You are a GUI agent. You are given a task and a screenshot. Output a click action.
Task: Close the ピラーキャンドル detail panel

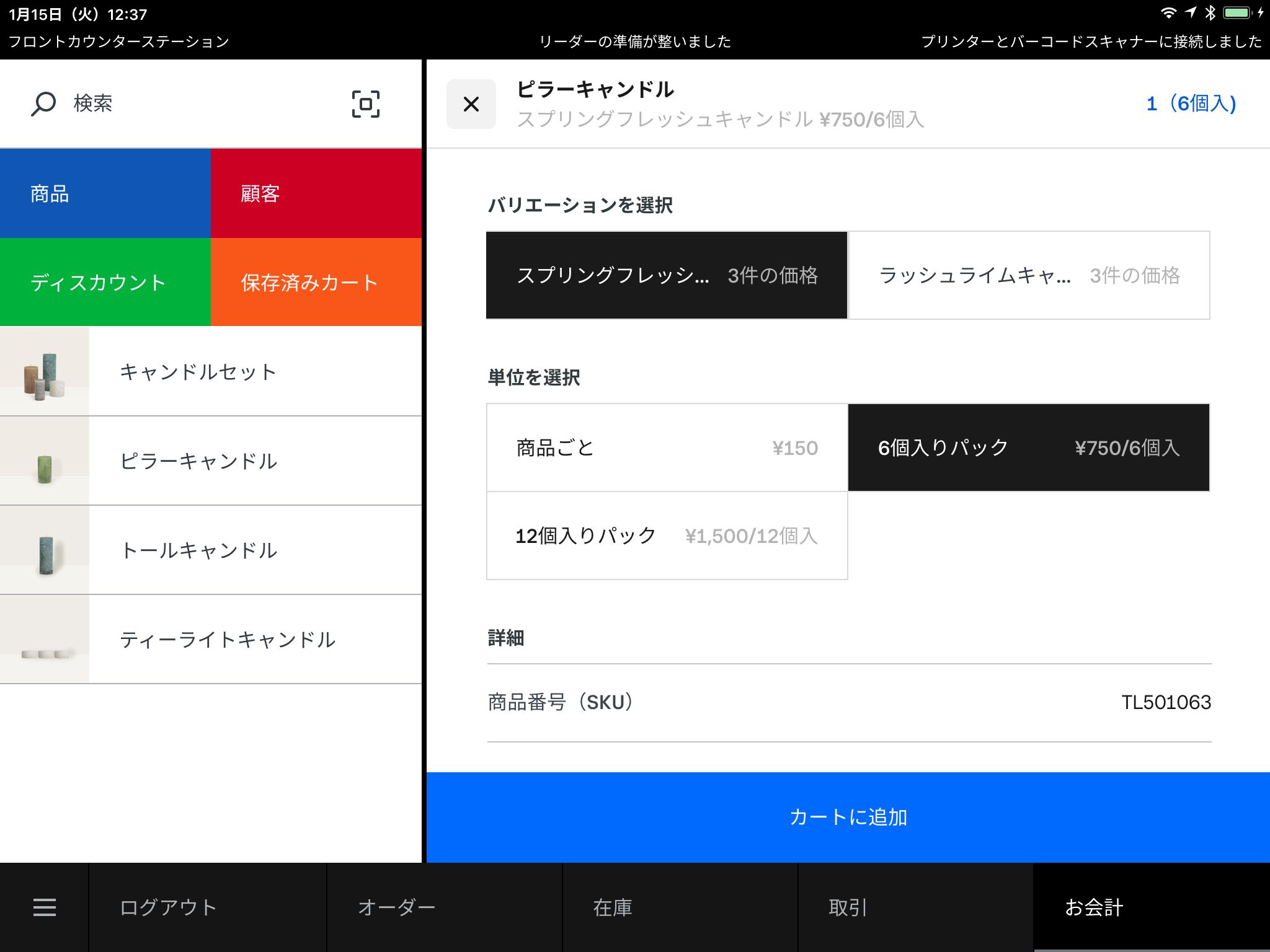[x=471, y=104]
